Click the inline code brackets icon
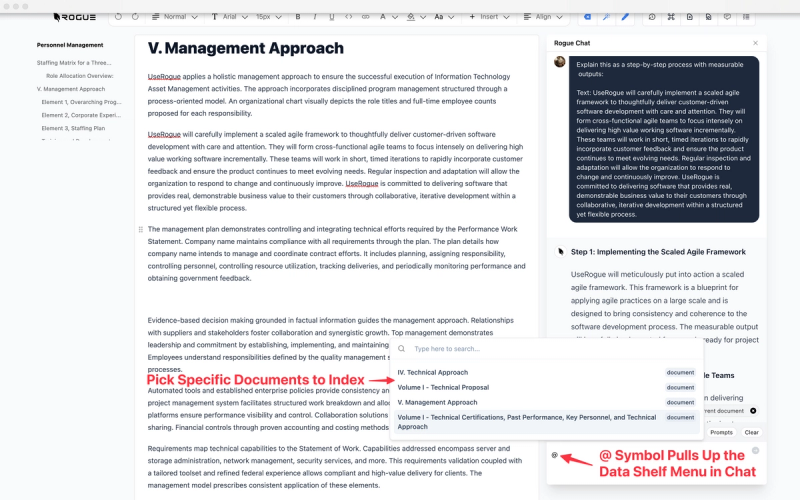The width and height of the screenshot is (800, 500). pyautogui.click(x=348, y=17)
